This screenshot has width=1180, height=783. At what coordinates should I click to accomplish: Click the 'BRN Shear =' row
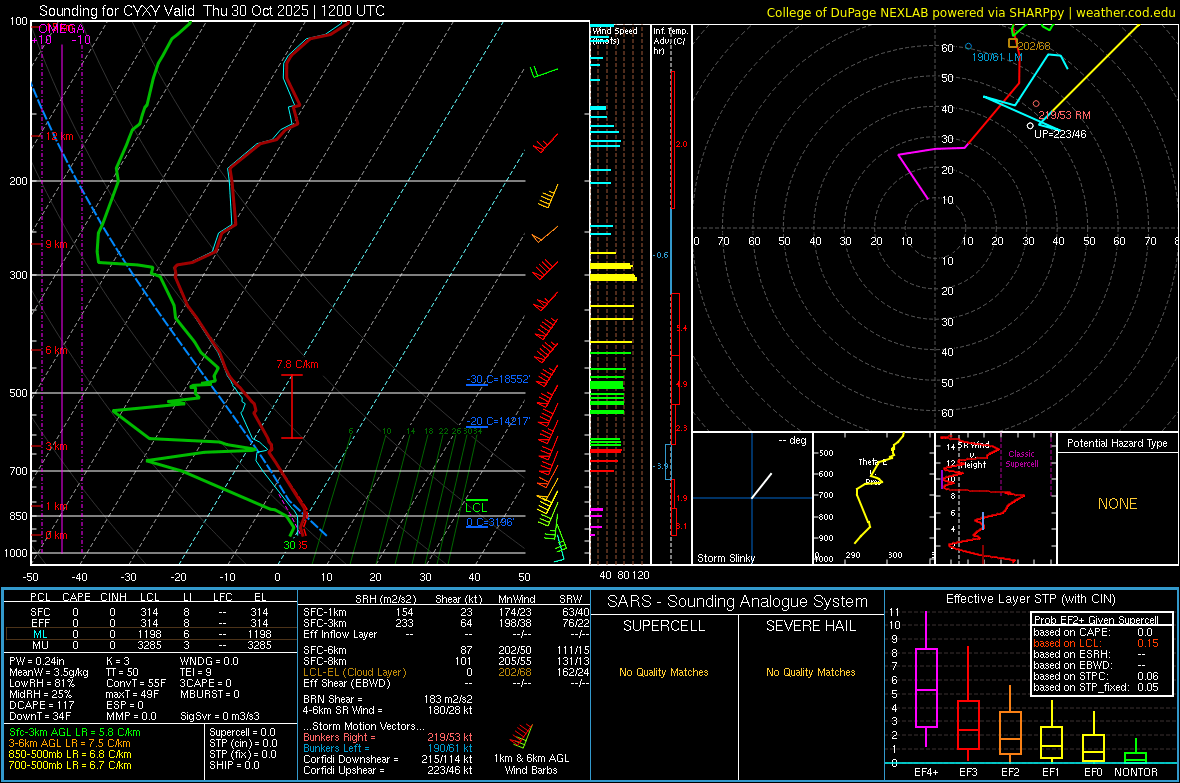(x=388, y=699)
